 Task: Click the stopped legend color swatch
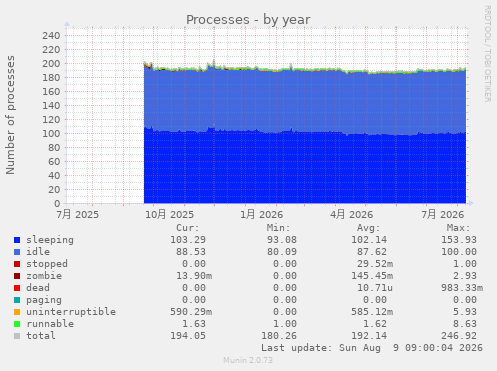17,264
